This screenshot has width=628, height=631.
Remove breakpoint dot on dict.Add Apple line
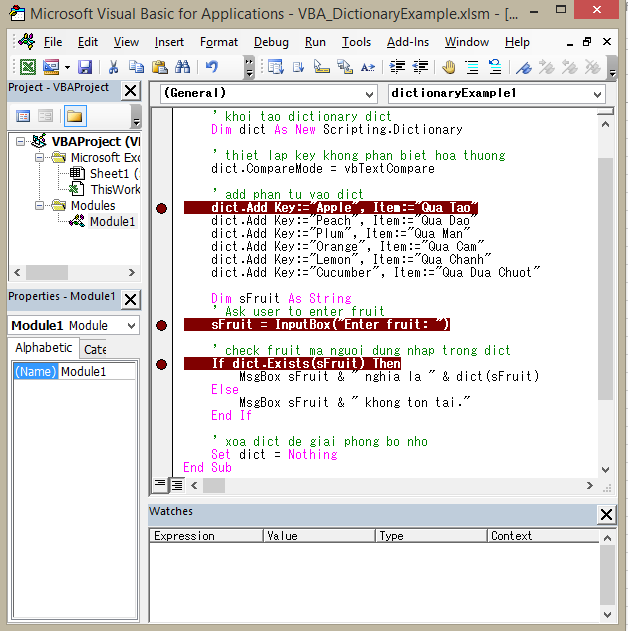pyautogui.click(x=161, y=208)
